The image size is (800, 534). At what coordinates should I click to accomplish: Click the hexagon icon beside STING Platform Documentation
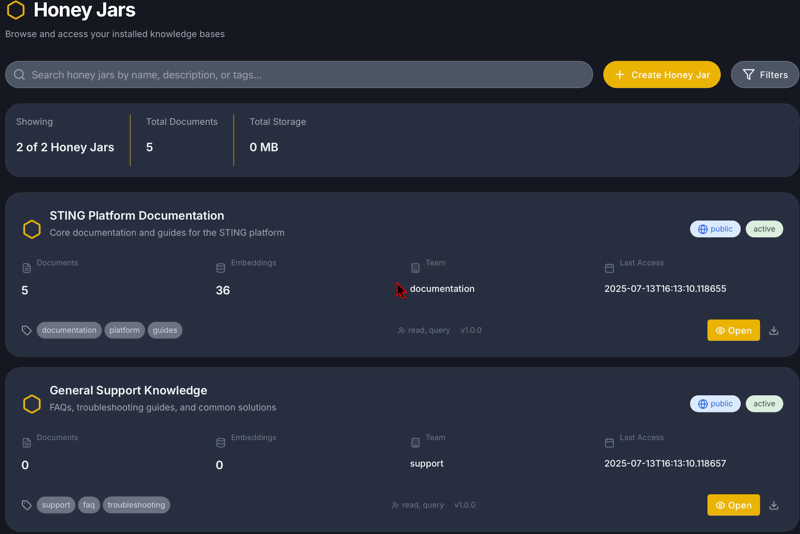(x=32, y=229)
